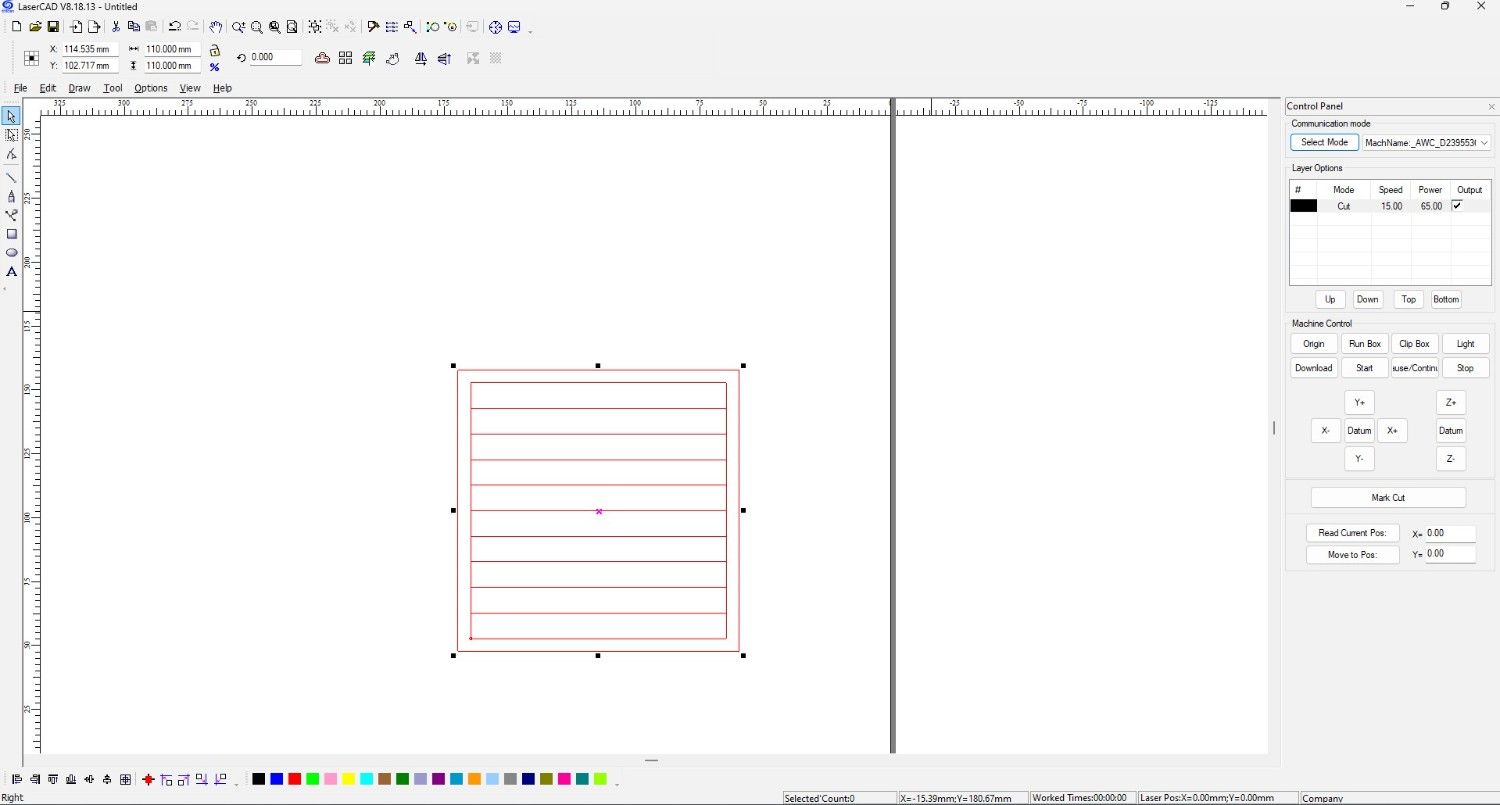Pick the yellow color swatch in the palette
Image resolution: width=1500 pixels, height=805 pixels.
(348, 779)
